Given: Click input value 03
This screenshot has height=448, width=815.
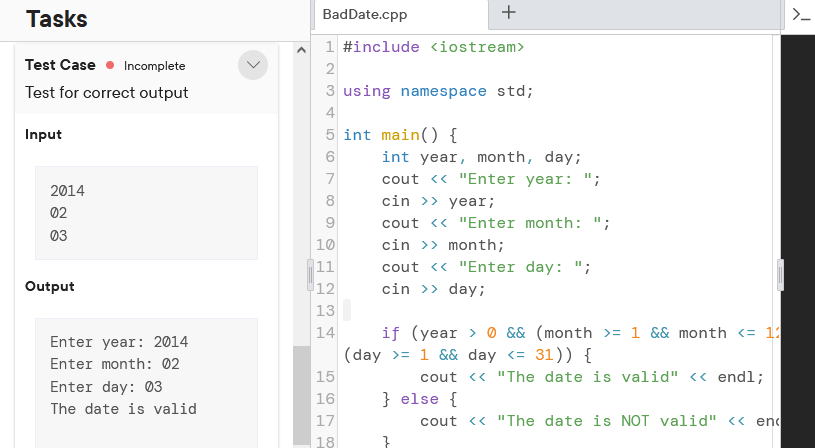Looking at the screenshot, I should (58, 236).
